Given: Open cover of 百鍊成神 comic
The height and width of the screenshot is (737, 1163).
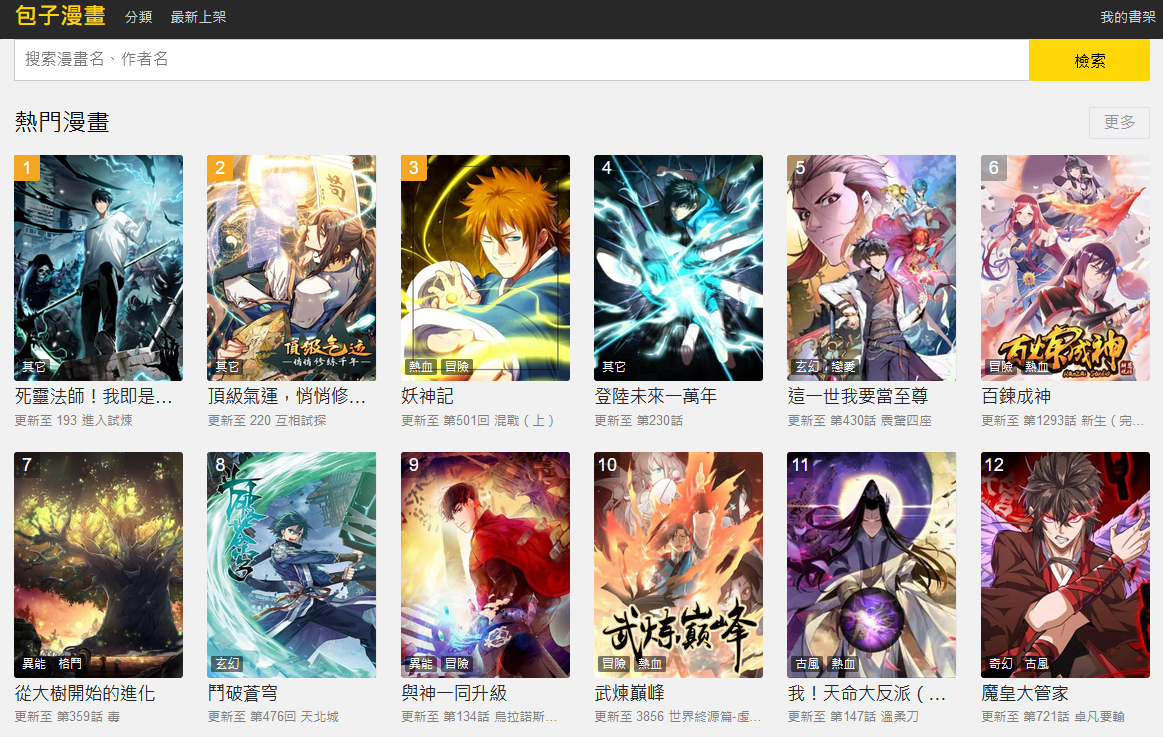Looking at the screenshot, I should [1065, 268].
